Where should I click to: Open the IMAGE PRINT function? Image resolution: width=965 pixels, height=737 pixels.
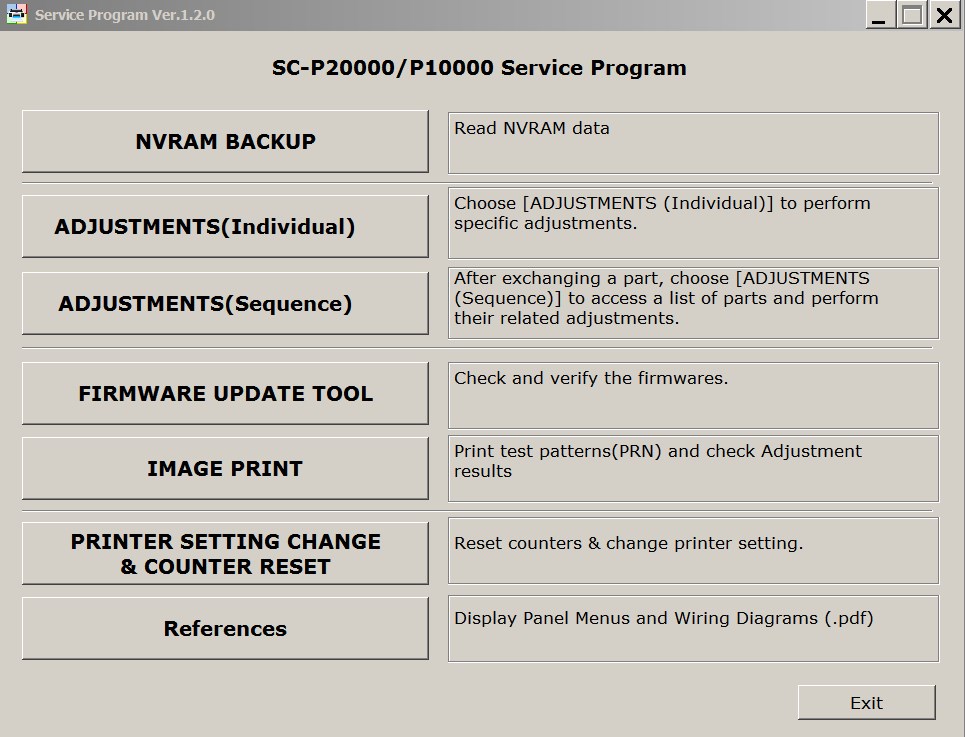coord(225,468)
